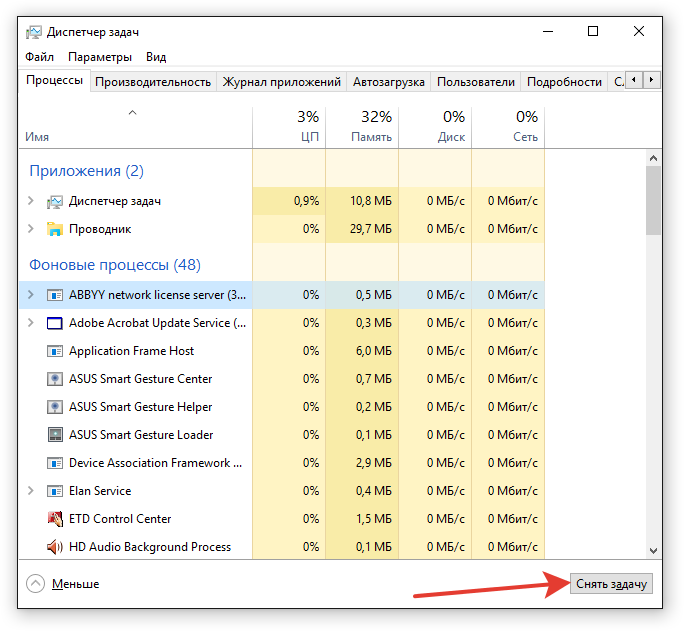The image size is (684, 631).
Task: Click the Меньше link
Action: (x=75, y=584)
